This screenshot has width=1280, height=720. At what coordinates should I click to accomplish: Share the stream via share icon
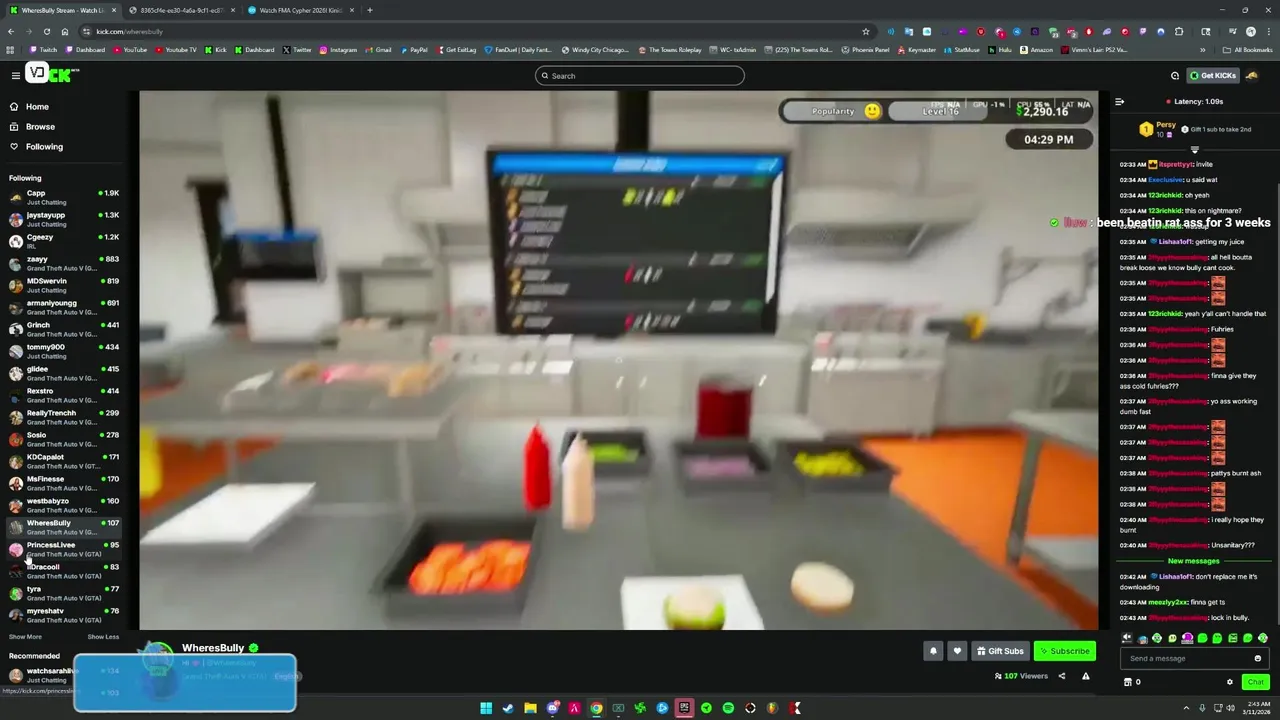coord(1062,676)
